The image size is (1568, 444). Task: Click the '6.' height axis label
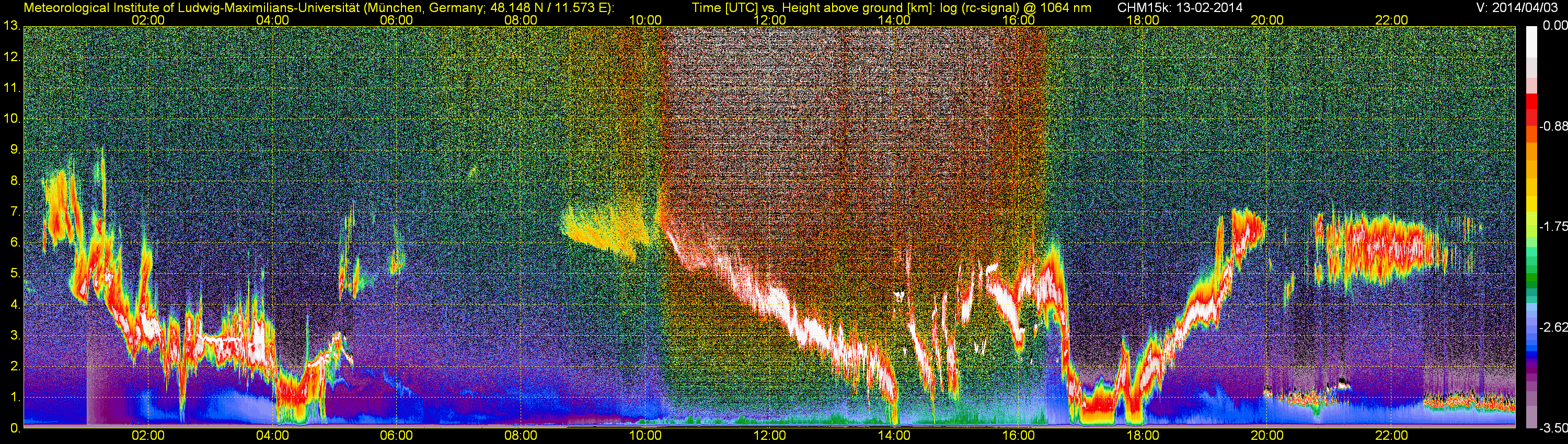[x=15, y=243]
